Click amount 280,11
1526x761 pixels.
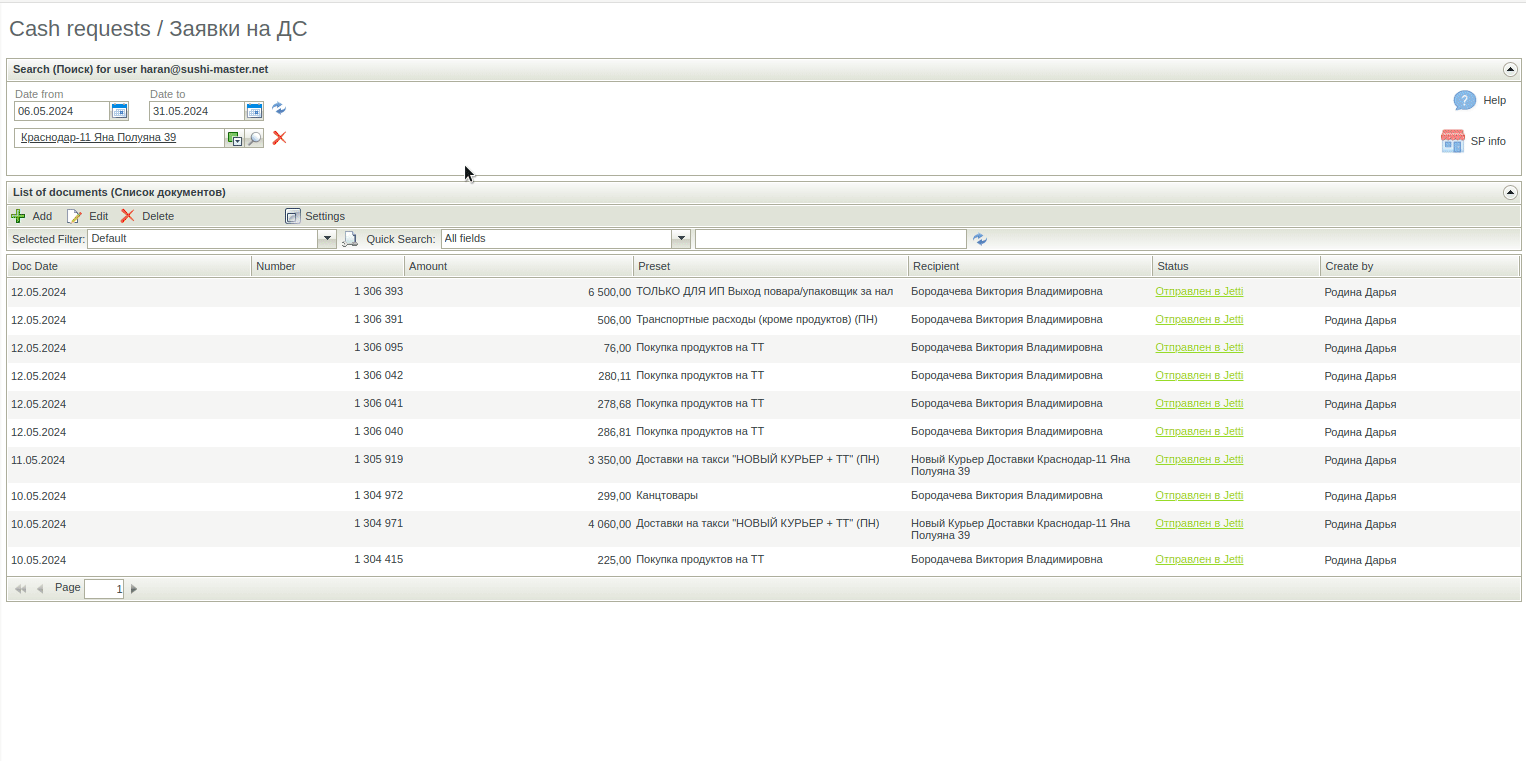[x=614, y=376]
